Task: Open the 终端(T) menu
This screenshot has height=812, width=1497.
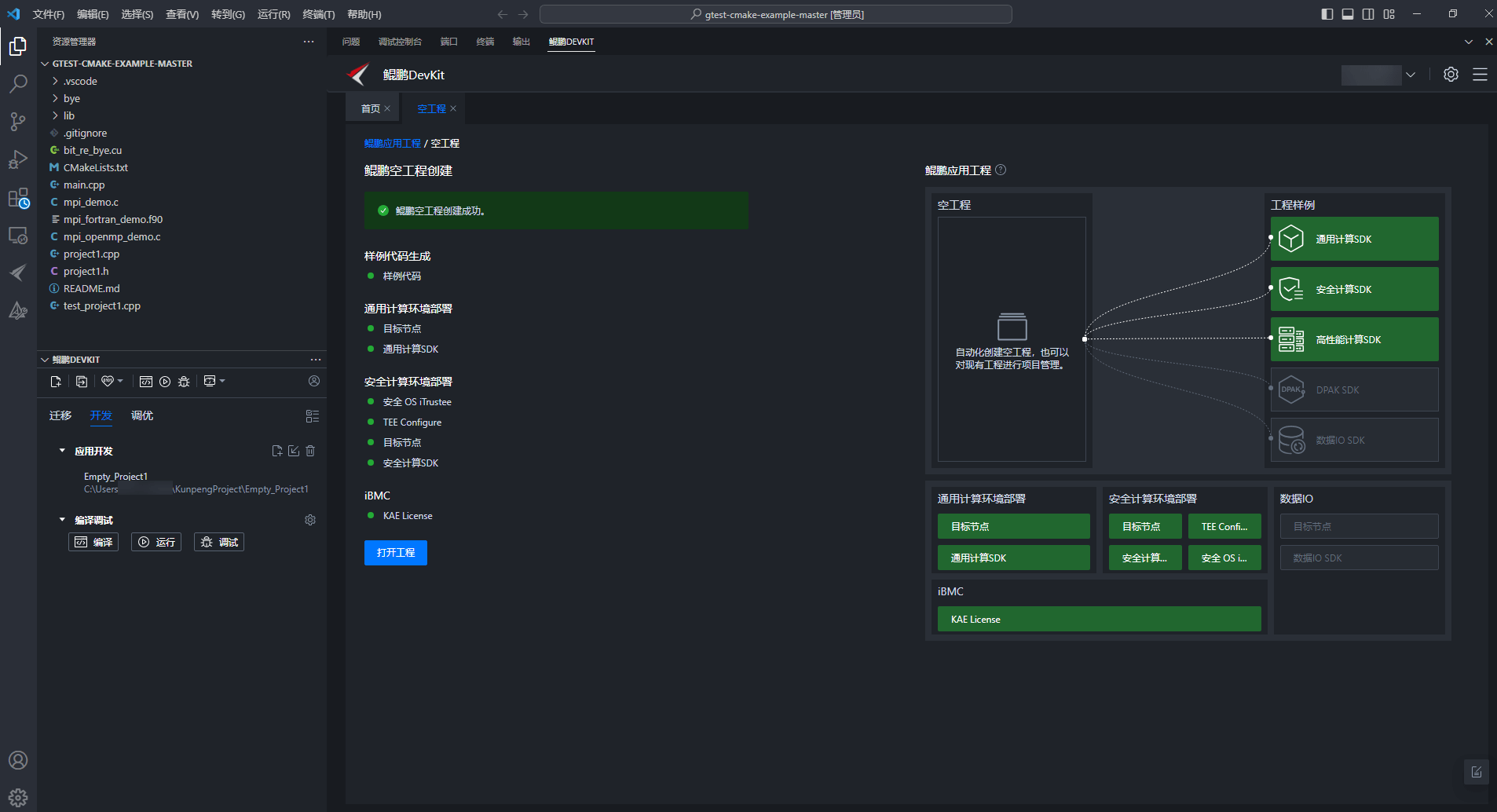Action: click(x=319, y=14)
